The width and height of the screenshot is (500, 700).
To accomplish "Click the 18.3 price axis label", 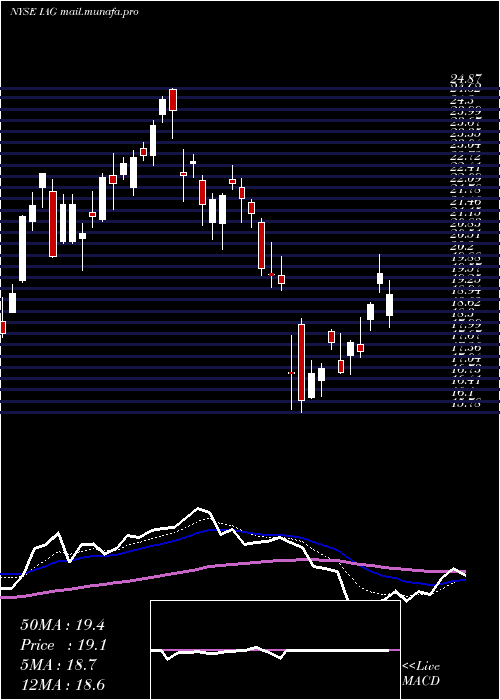I will (x=462, y=314).
